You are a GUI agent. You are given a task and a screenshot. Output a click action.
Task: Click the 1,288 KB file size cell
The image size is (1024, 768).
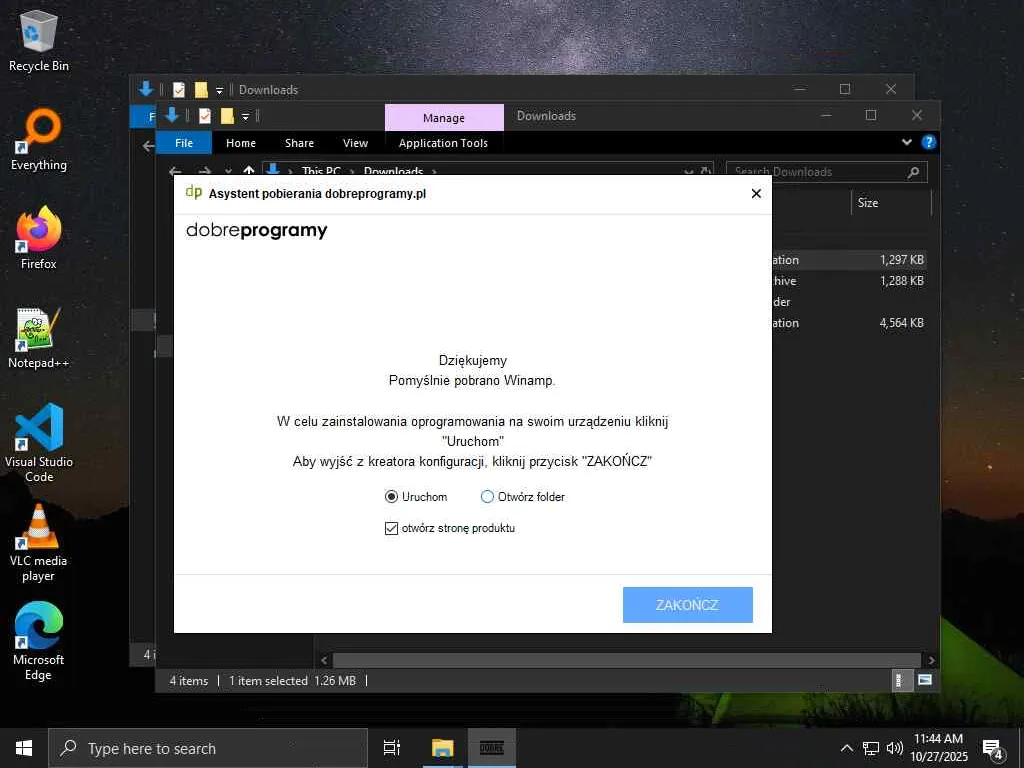[x=901, y=281]
